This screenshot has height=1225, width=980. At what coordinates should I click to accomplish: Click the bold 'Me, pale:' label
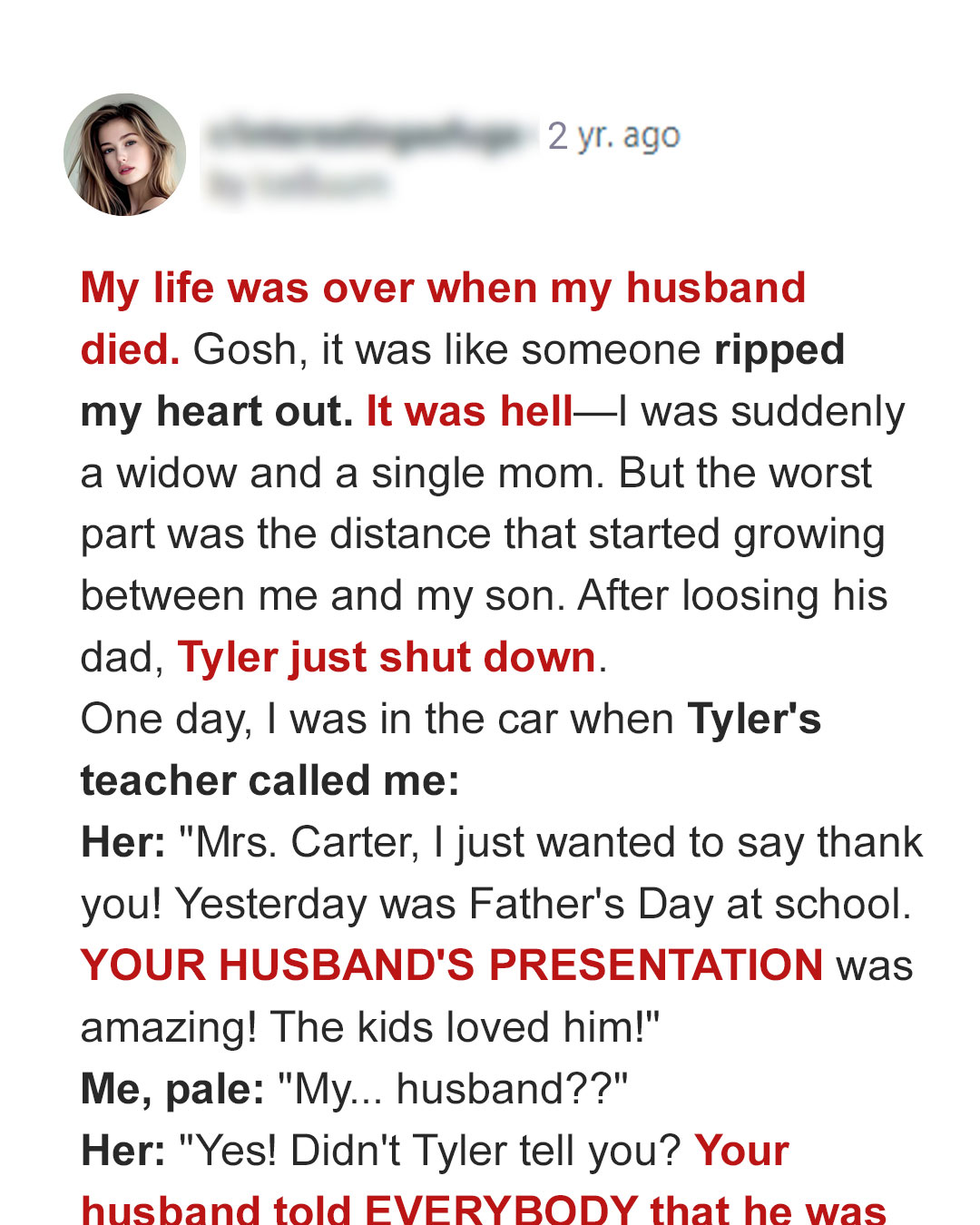[x=172, y=1089]
